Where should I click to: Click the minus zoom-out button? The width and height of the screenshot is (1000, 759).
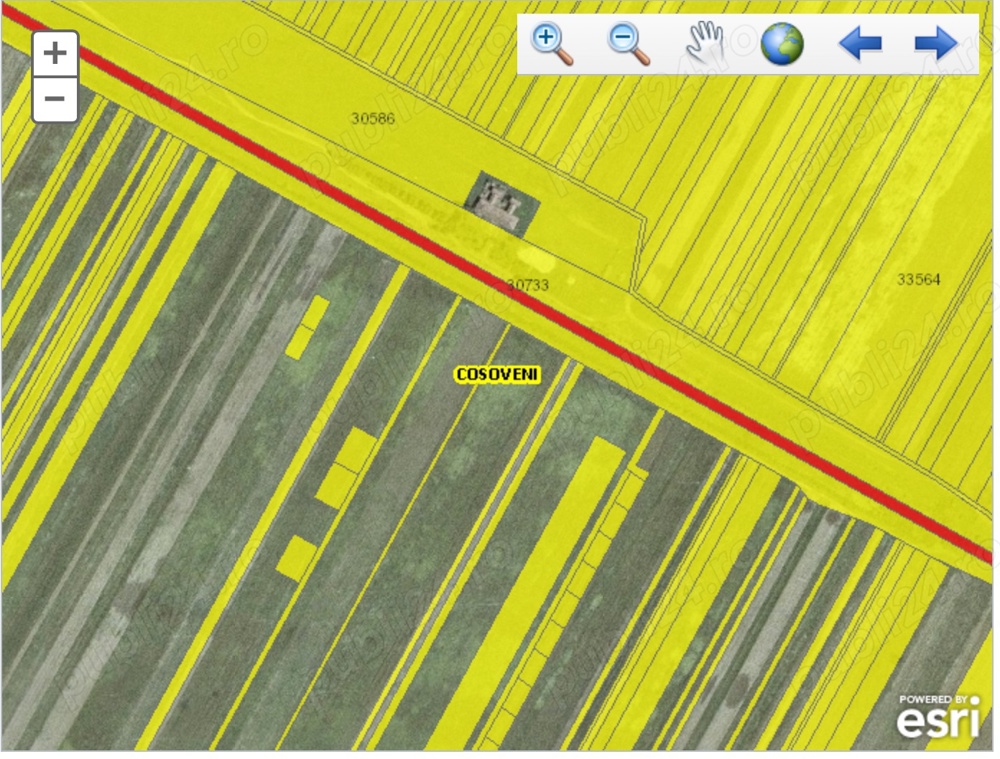click(x=55, y=99)
